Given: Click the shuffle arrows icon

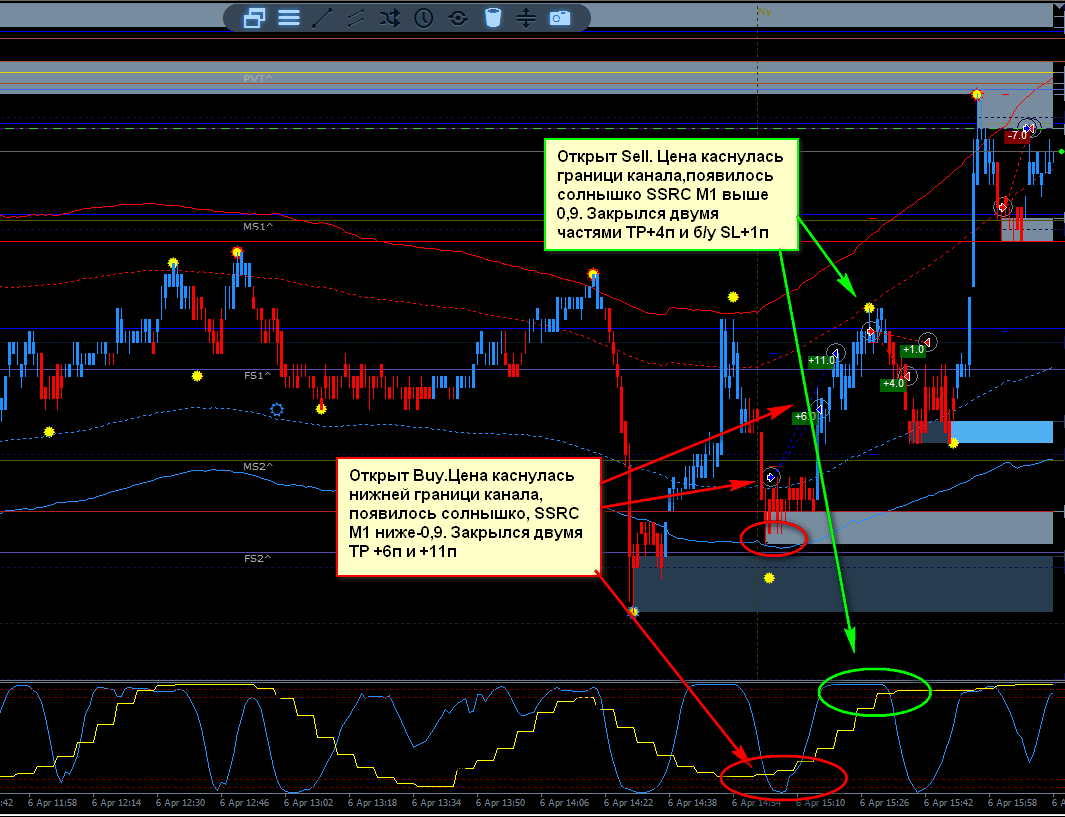Looking at the screenshot, I should [x=390, y=18].
